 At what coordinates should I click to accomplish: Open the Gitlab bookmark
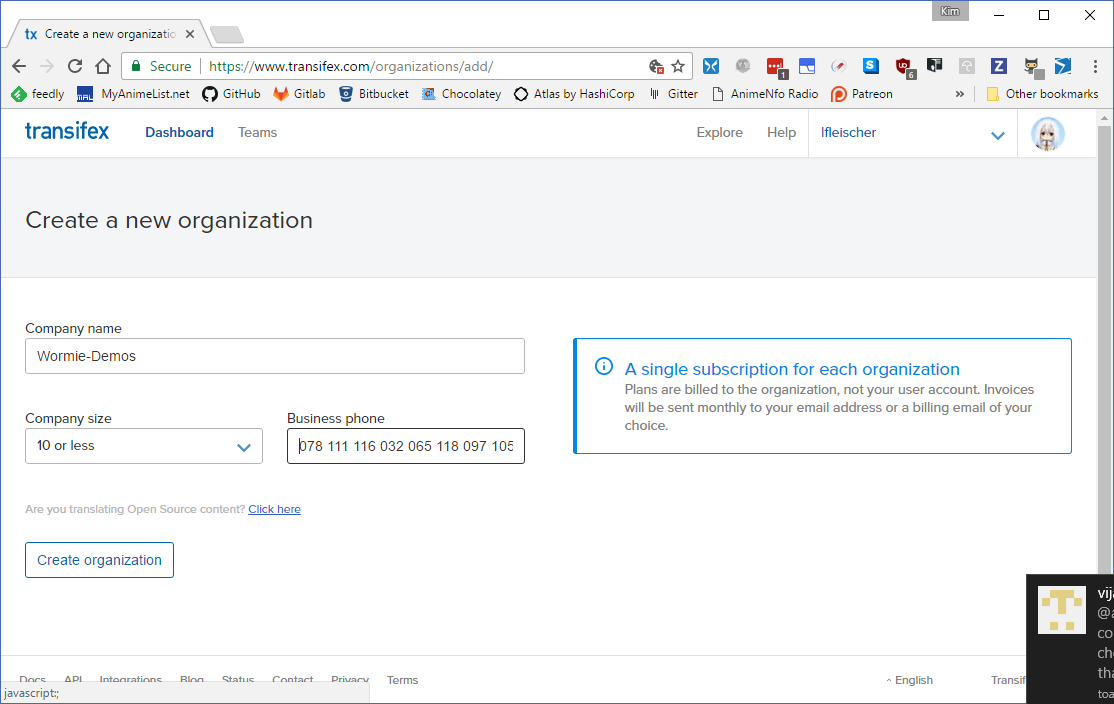click(x=300, y=94)
